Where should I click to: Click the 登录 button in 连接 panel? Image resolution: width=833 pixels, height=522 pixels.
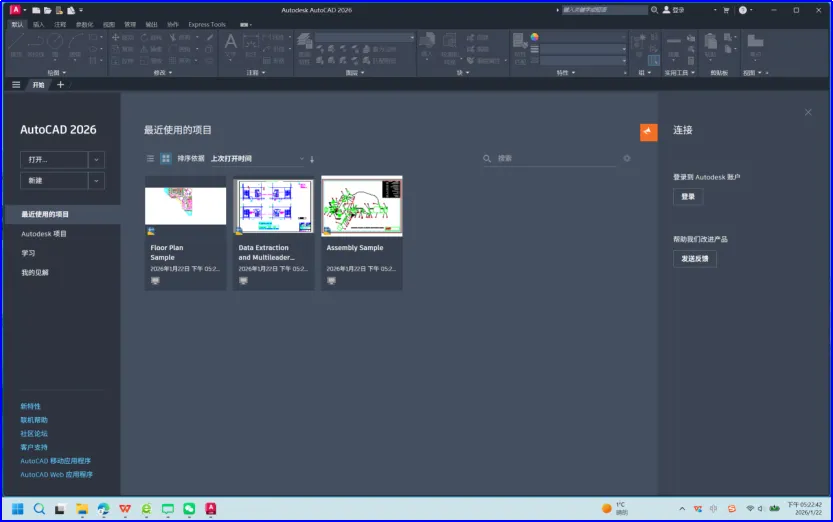point(688,196)
